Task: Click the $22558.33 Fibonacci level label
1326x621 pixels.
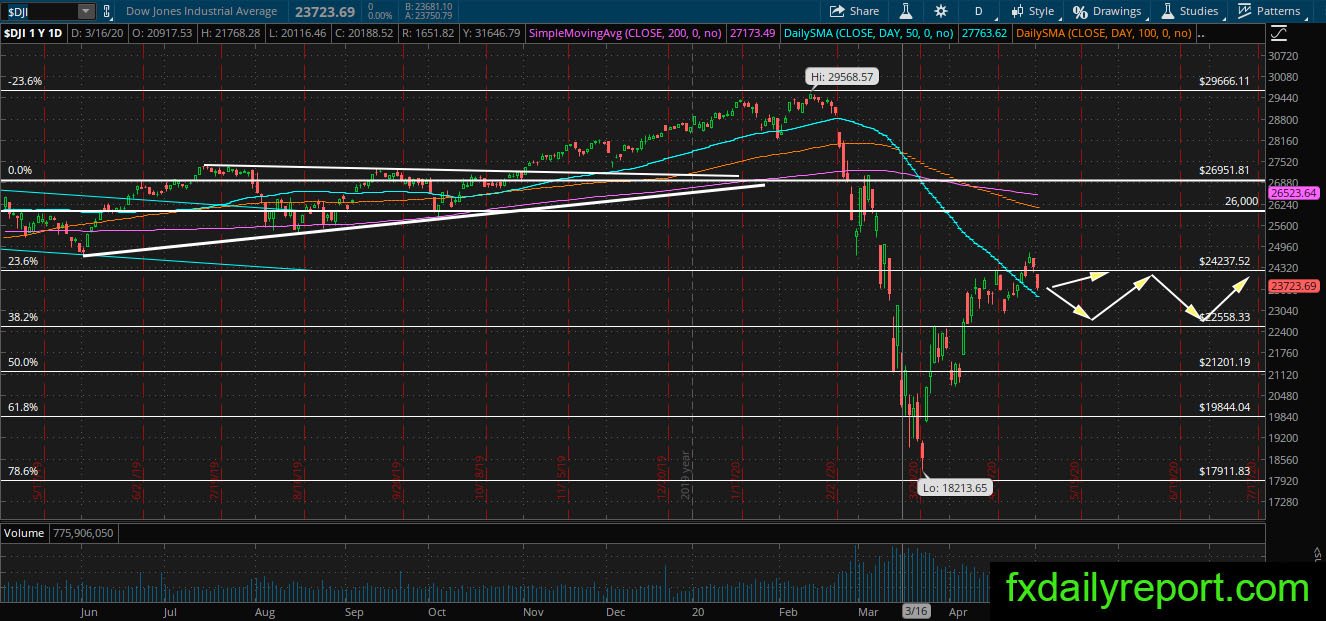Action: (1225, 317)
